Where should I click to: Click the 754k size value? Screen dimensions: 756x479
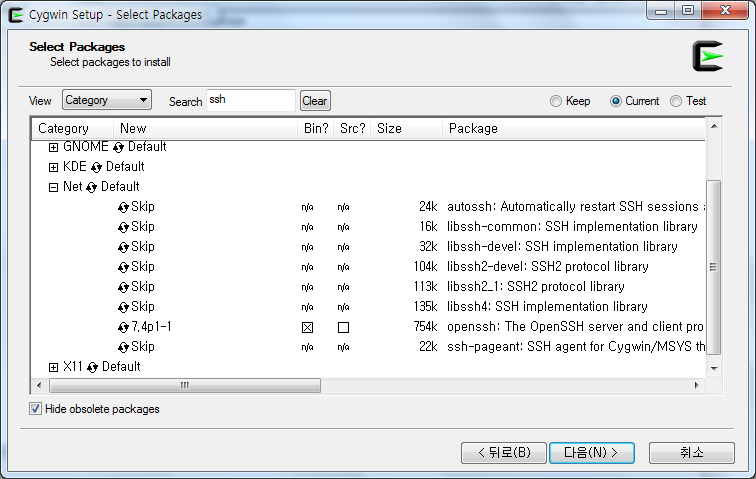[x=425, y=327]
